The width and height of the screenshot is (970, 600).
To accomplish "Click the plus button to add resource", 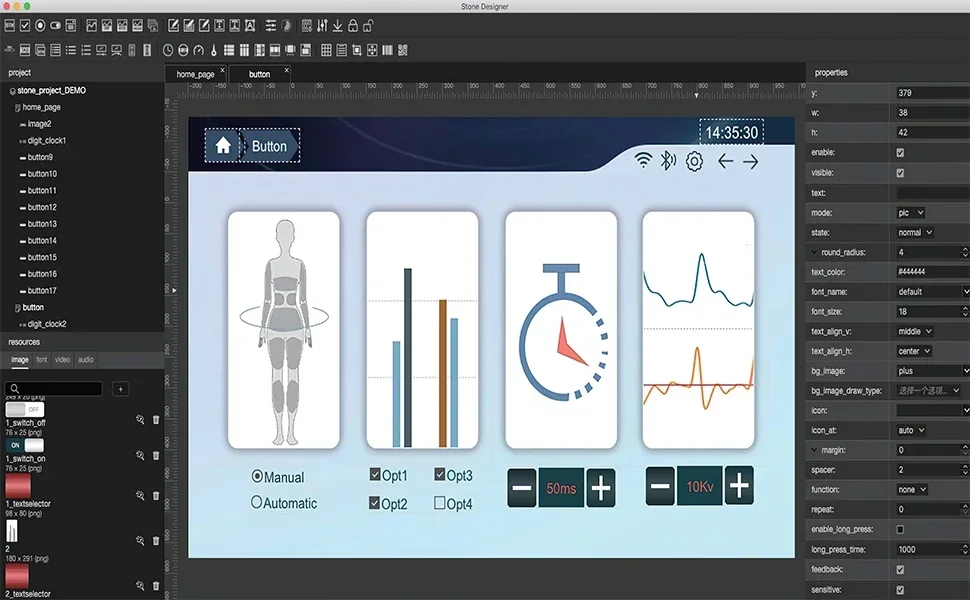I will [x=121, y=389].
